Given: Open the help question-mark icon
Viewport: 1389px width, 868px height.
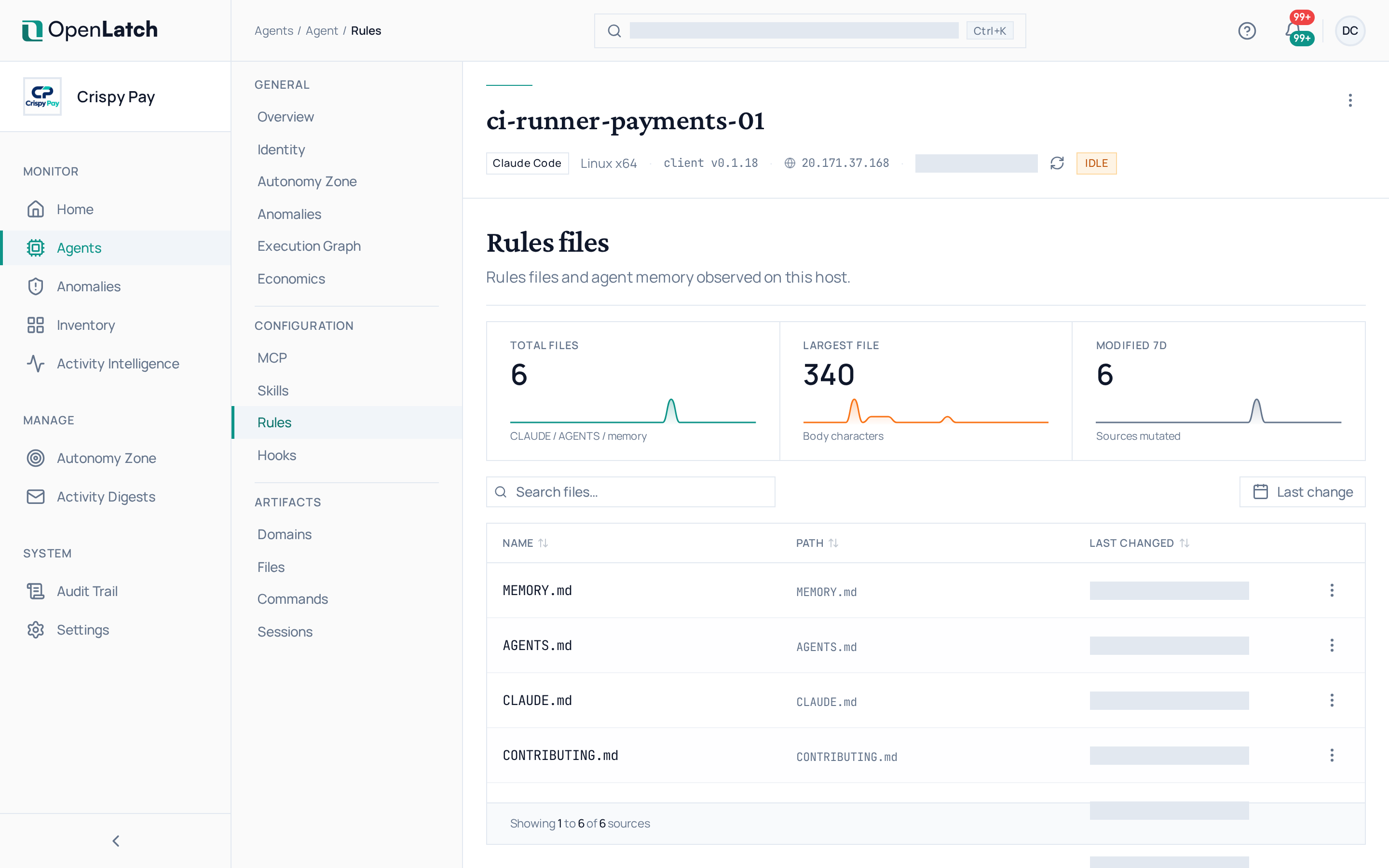Looking at the screenshot, I should [1247, 30].
